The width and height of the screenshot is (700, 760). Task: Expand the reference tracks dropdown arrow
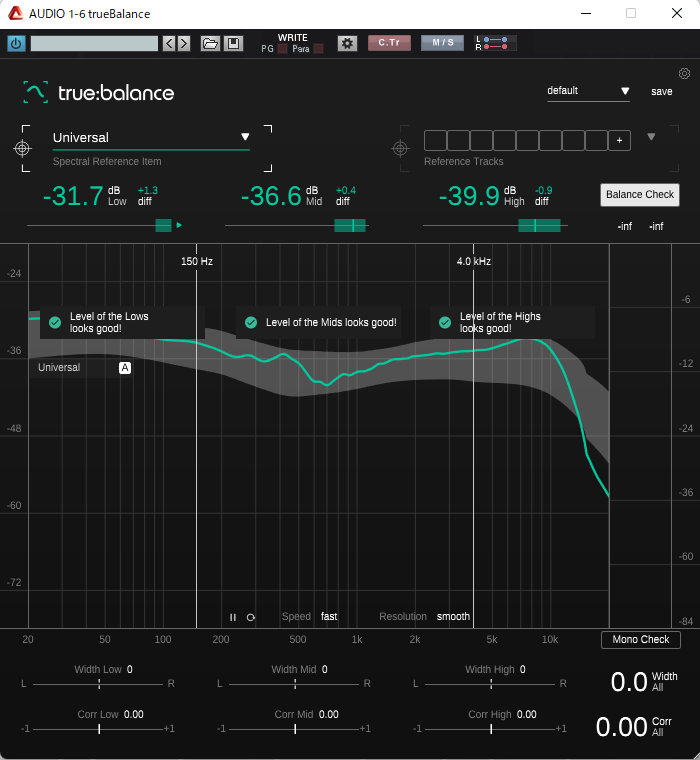coord(651,137)
